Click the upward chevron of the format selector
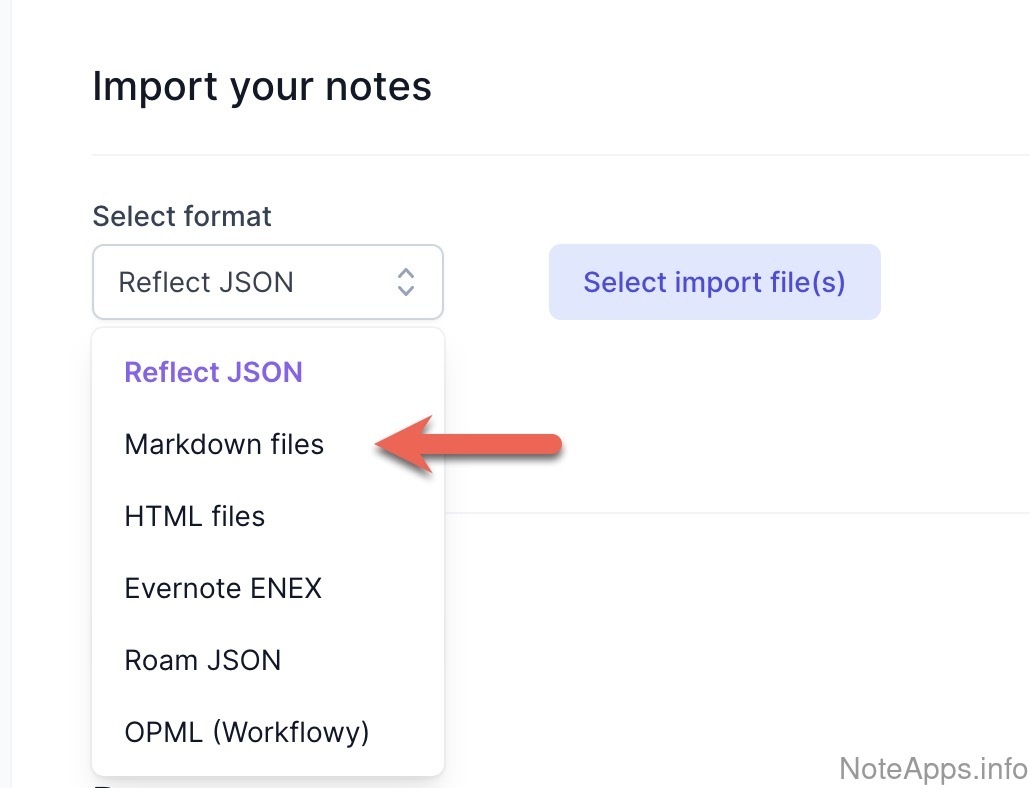 tap(406, 272)
